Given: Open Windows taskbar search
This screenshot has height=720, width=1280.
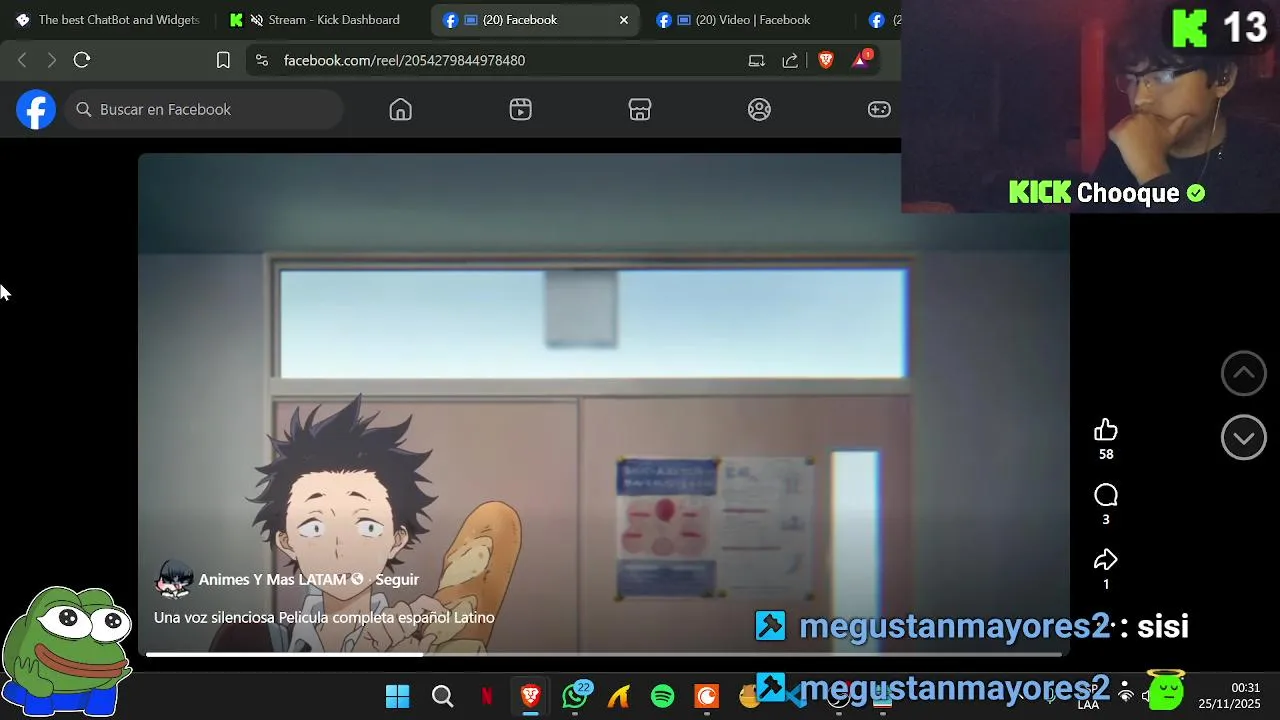Looking at the screenshot, I should (x=442, y=696).
